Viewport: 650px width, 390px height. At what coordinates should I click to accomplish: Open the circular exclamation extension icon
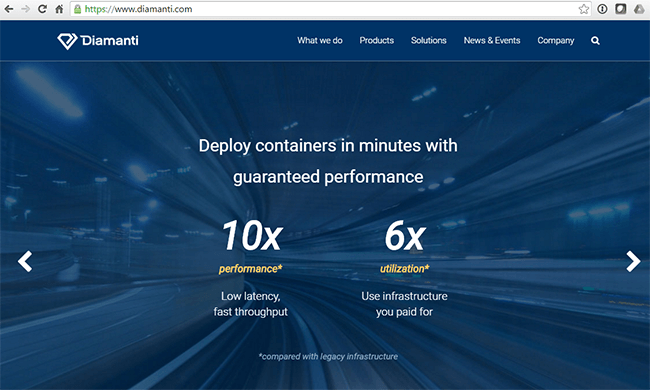pos(602,9)
